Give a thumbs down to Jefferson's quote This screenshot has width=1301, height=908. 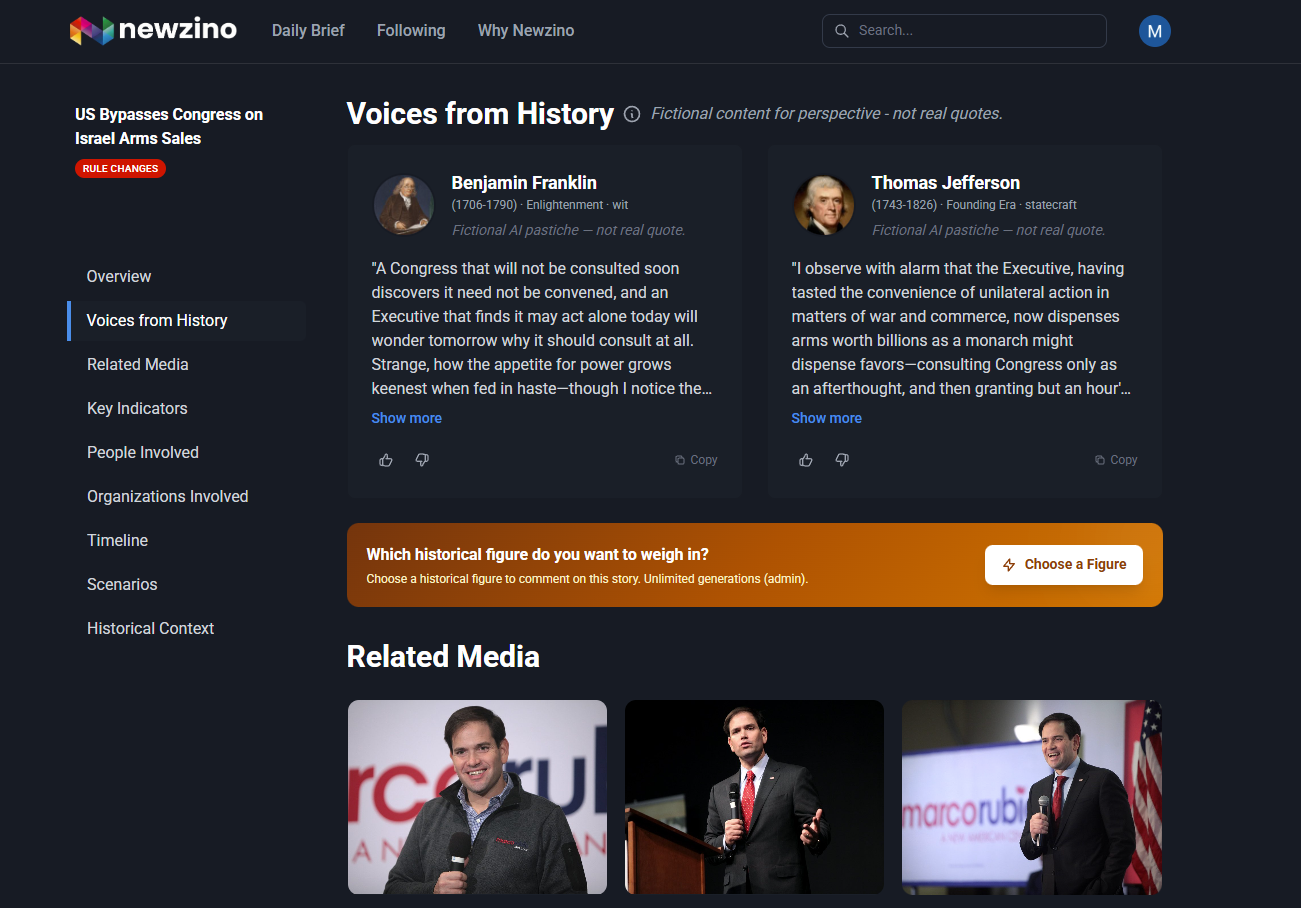[842, 460]
